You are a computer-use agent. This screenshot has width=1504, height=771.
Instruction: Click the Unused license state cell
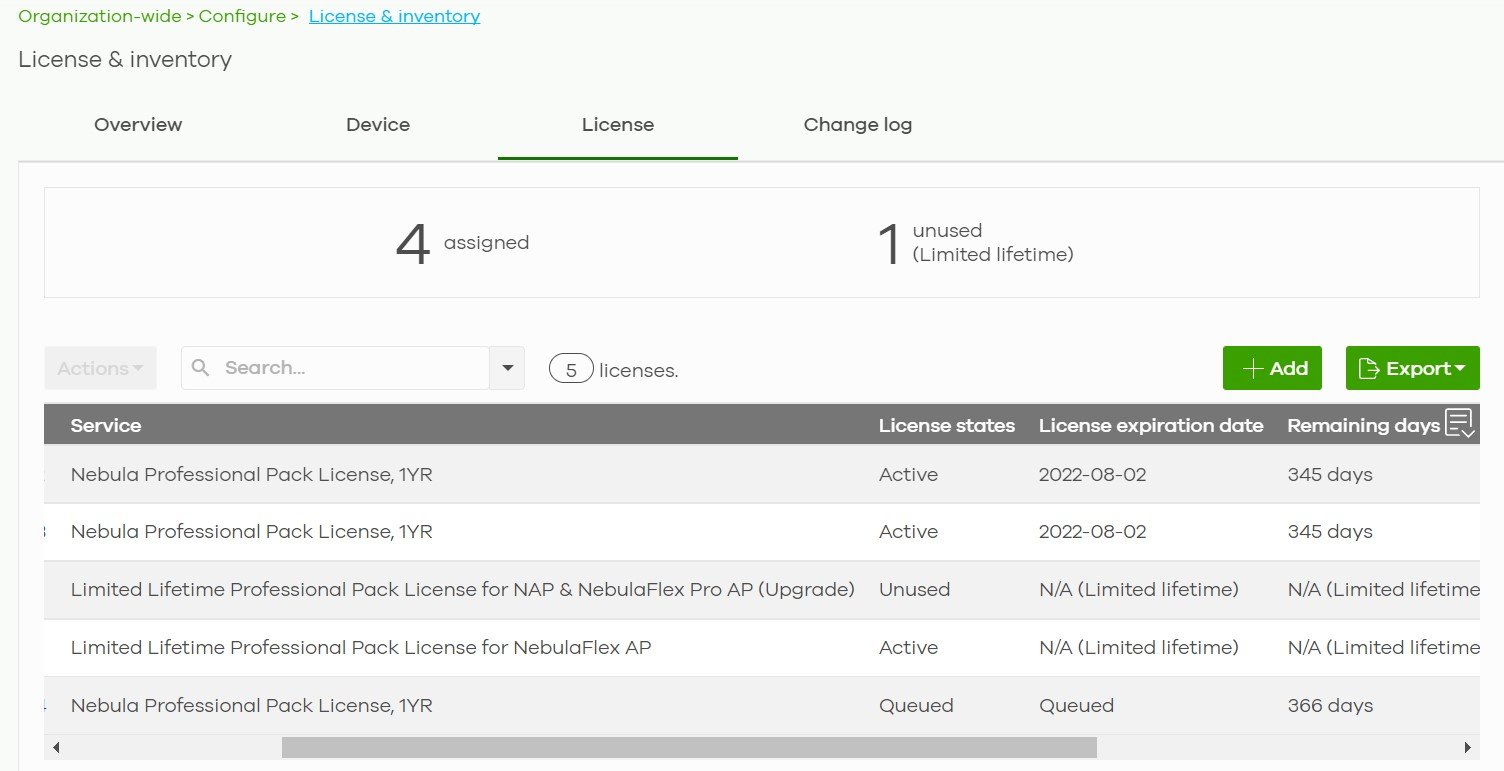point(914,589)
